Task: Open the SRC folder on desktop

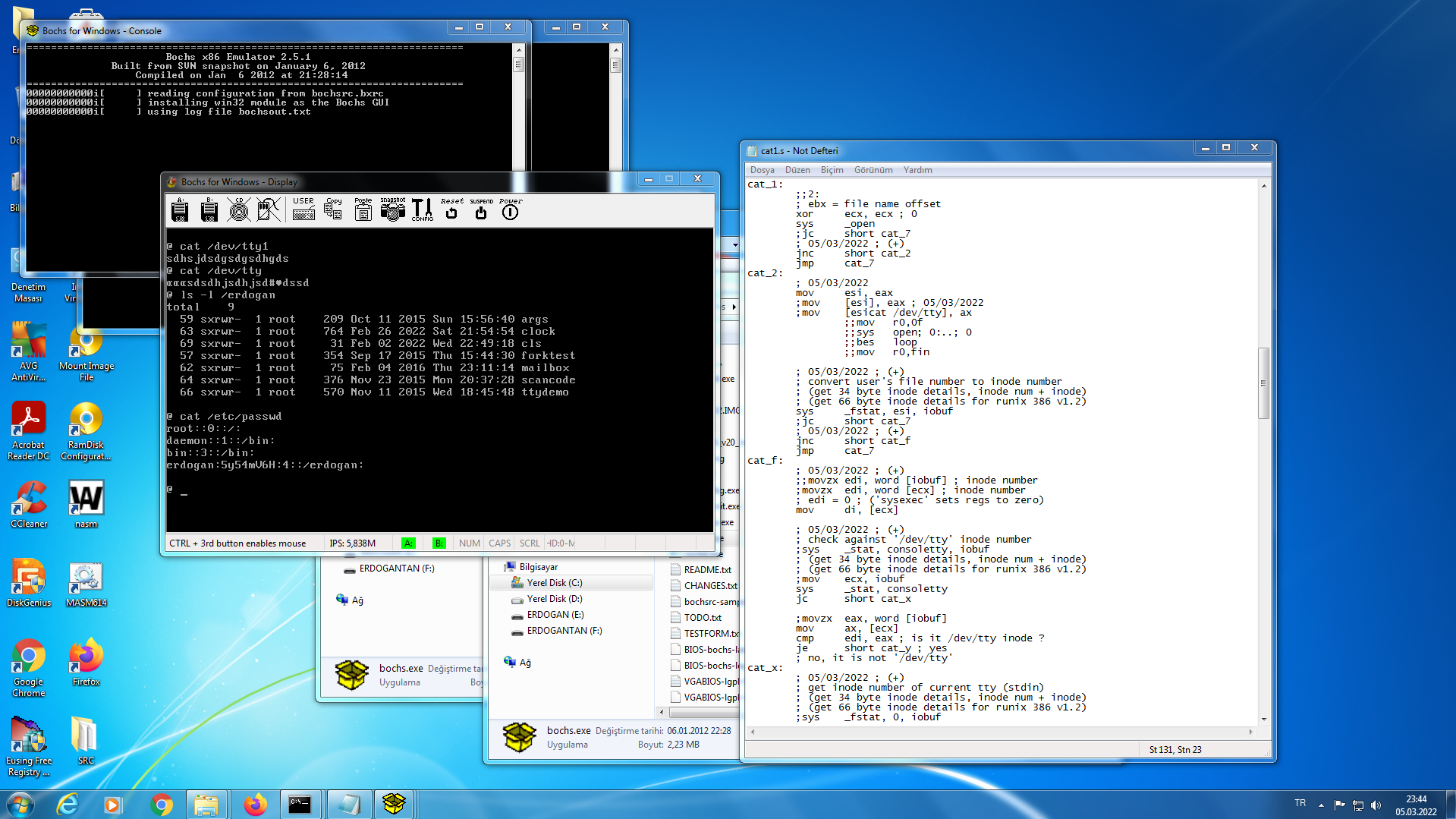Action: [x=86, y=742]
